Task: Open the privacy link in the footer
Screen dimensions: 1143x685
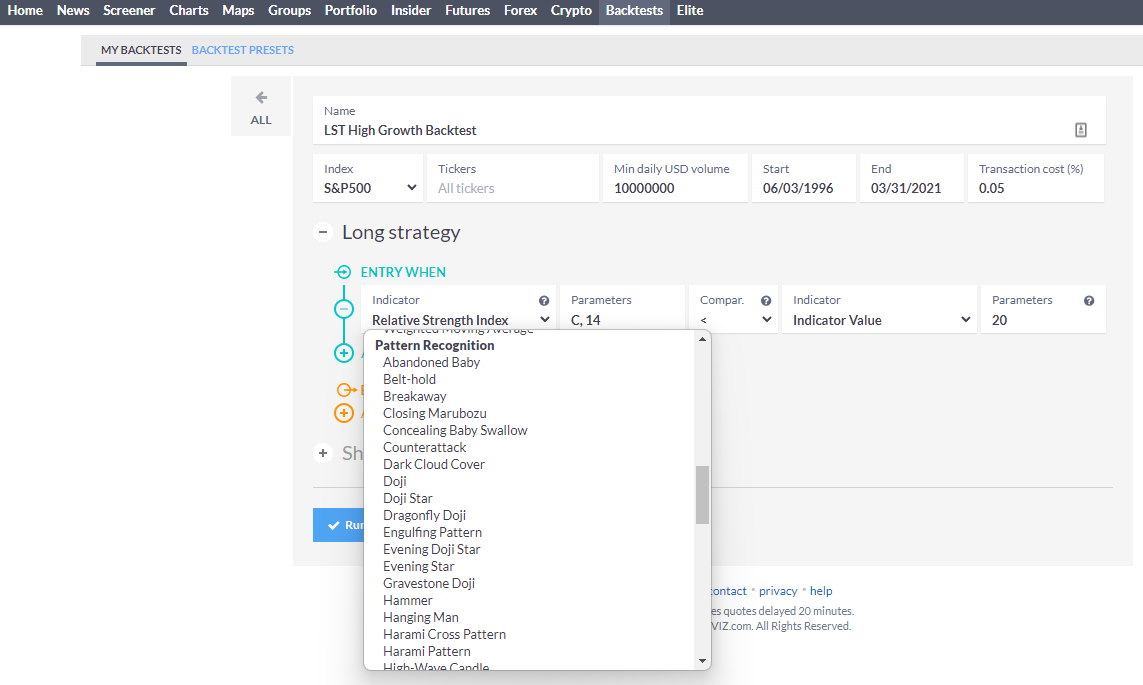Action: pos(777,590)
